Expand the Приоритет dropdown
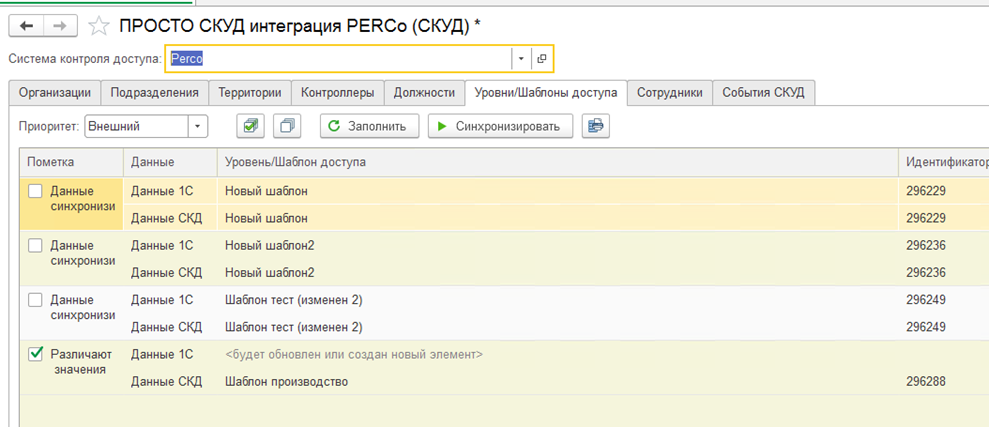Screen dimensions: 989x427 198,126
